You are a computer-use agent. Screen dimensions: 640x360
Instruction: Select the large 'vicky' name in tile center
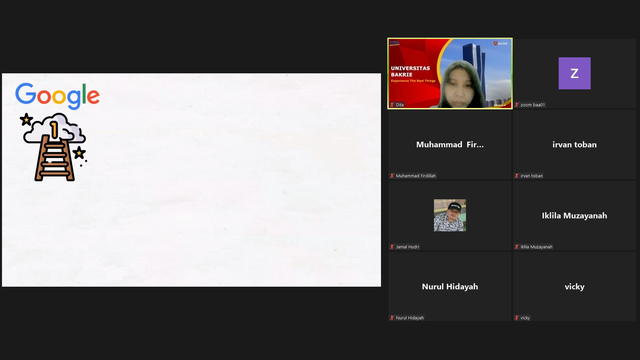[574, 287]
